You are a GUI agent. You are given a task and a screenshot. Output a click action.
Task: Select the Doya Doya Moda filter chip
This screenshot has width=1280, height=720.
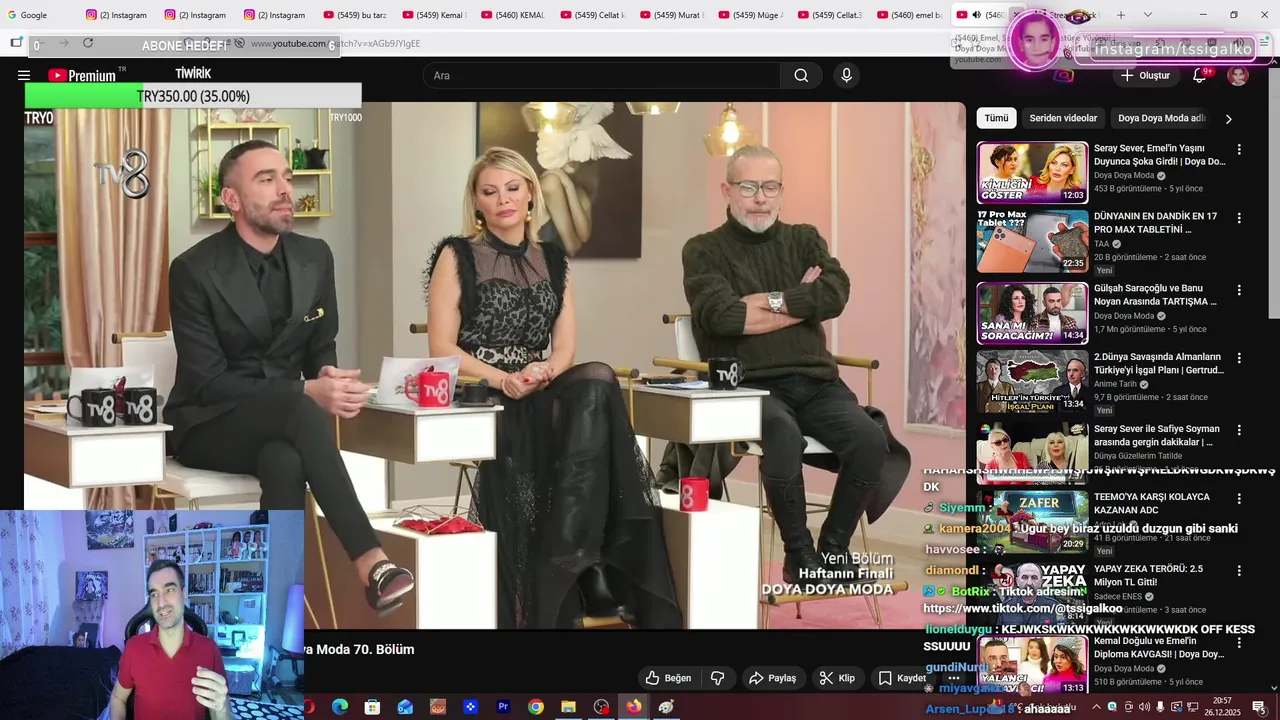pos(1161,118)
